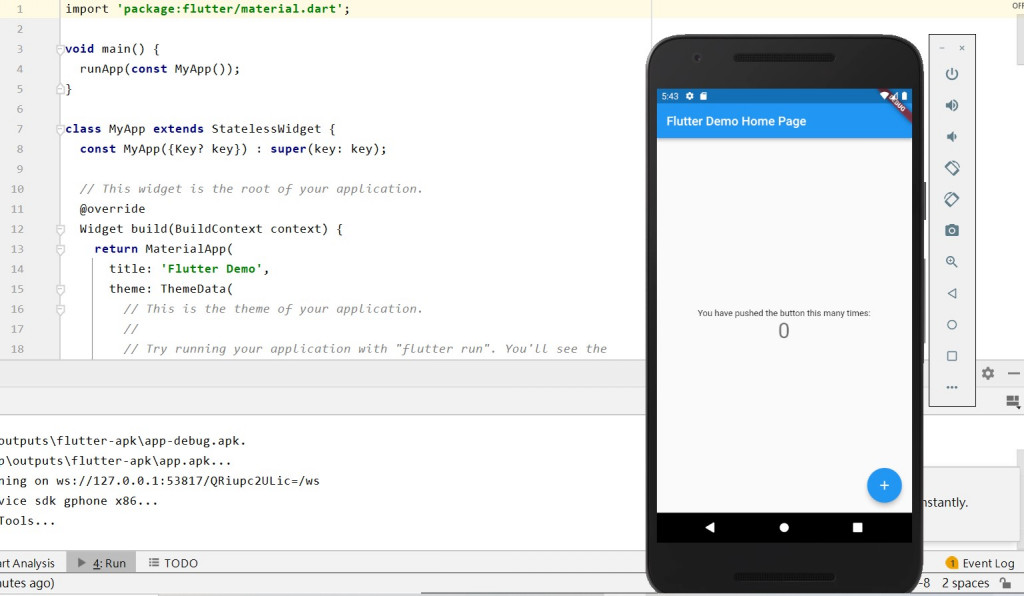Activate emulator zoom magnifier icon

coord(952,262)
